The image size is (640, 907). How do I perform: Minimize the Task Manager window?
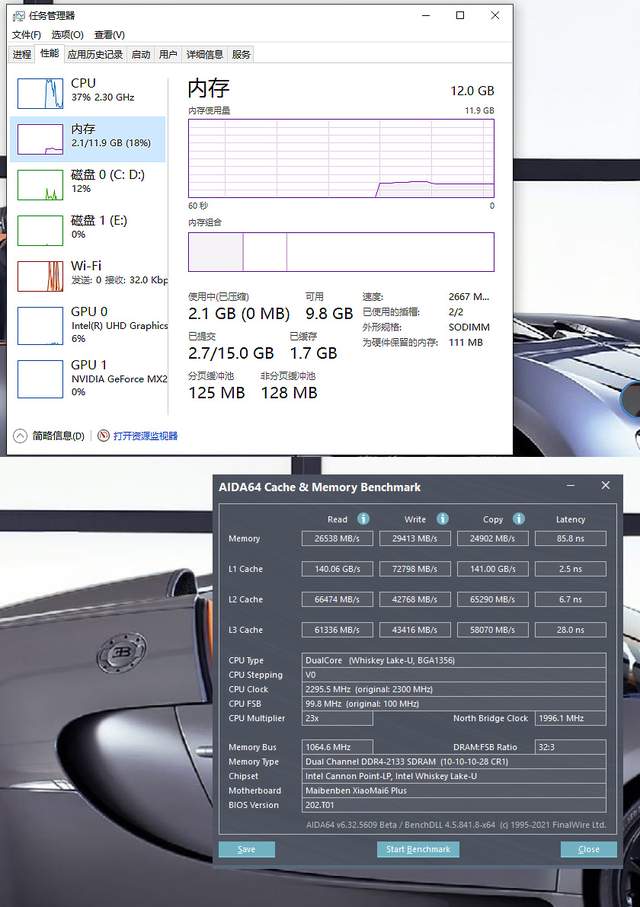tap(426, 16)
